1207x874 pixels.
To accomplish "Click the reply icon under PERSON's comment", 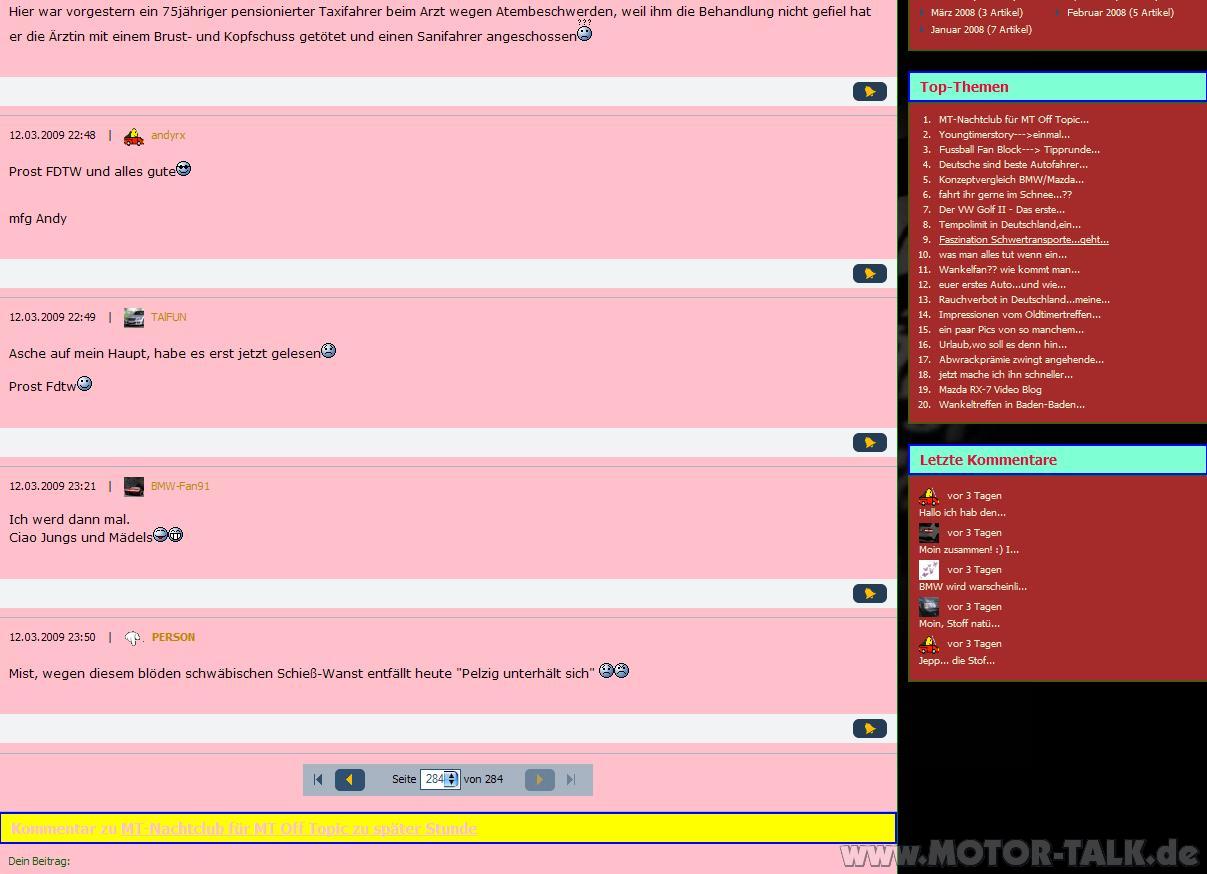I will coord(870,728).
